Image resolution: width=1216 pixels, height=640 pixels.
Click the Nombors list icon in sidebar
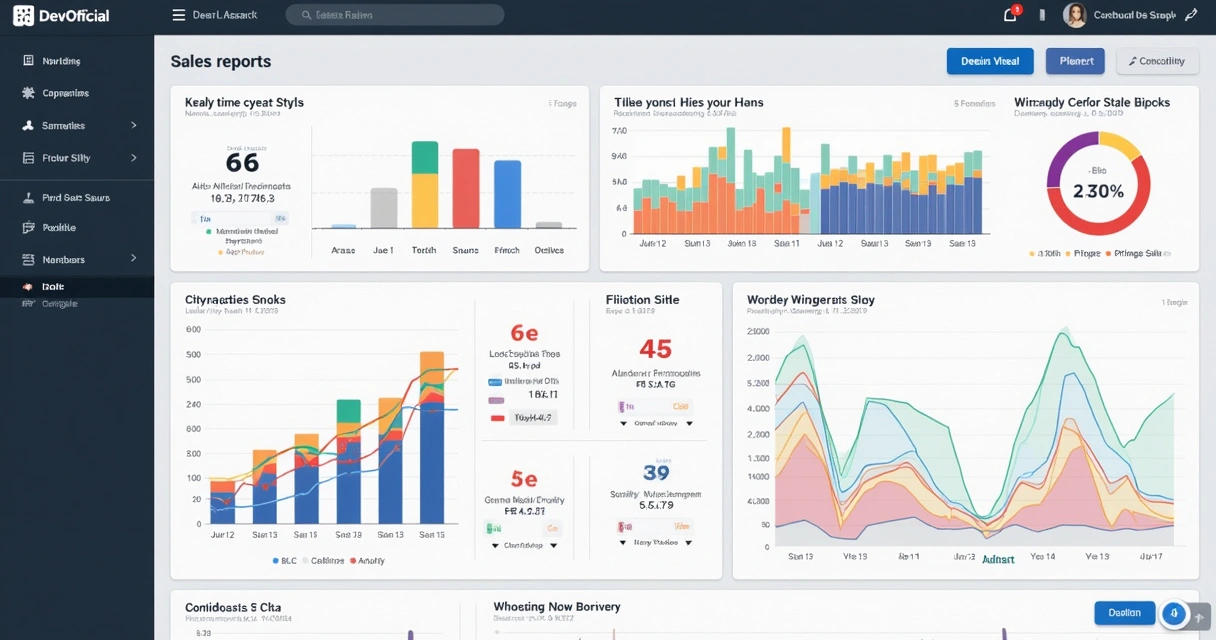[x=28, y=259]
